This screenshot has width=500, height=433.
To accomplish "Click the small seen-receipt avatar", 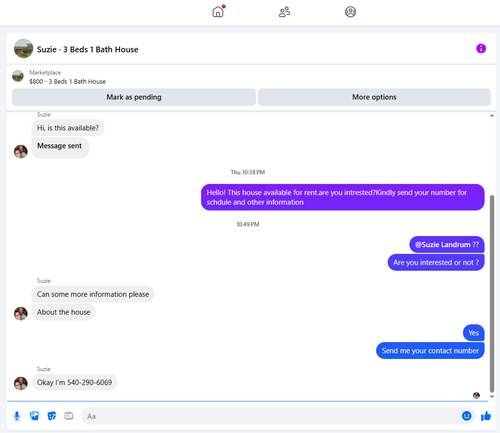I will click(476, 395).
